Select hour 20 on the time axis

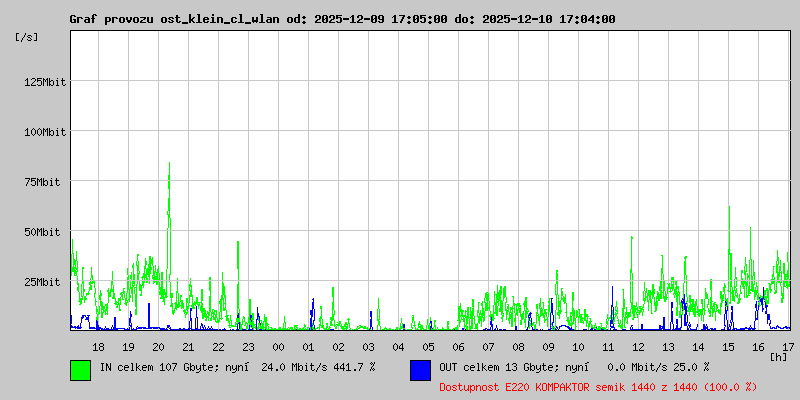click(x=158, y=346)
